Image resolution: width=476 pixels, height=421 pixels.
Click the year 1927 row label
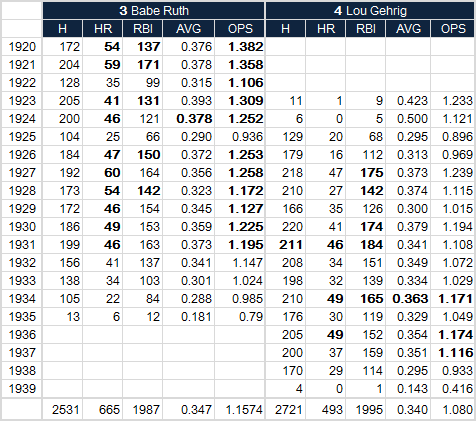pyautogui.click(x=22, y=173)
